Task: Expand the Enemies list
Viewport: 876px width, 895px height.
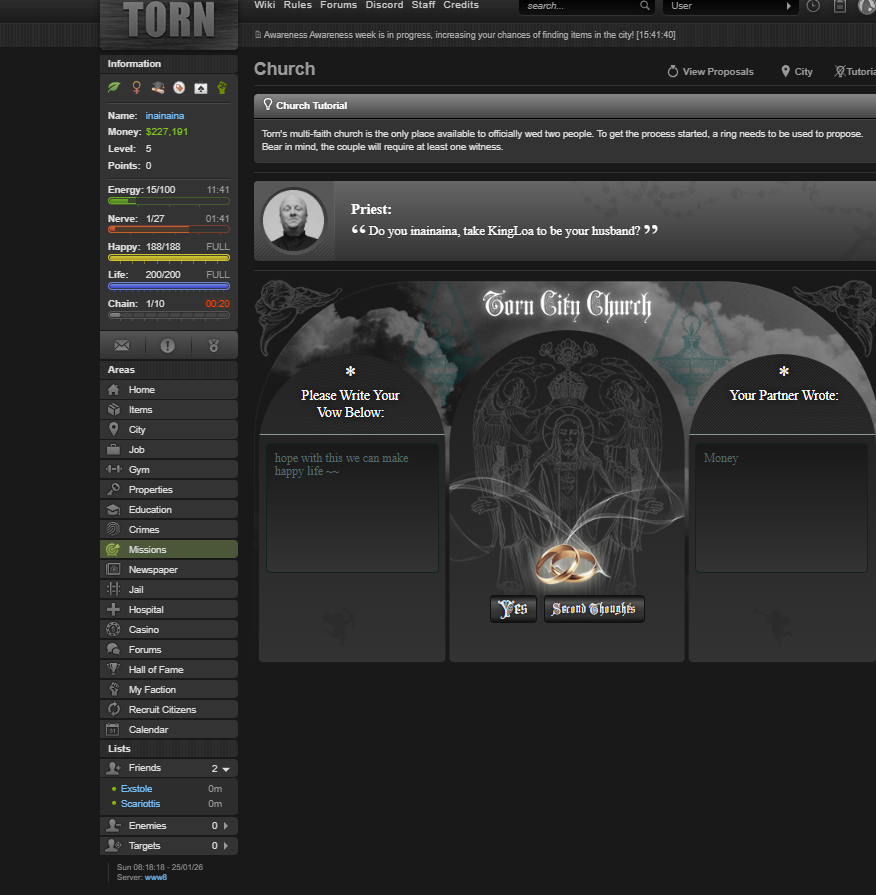Action: click(226, 825)
